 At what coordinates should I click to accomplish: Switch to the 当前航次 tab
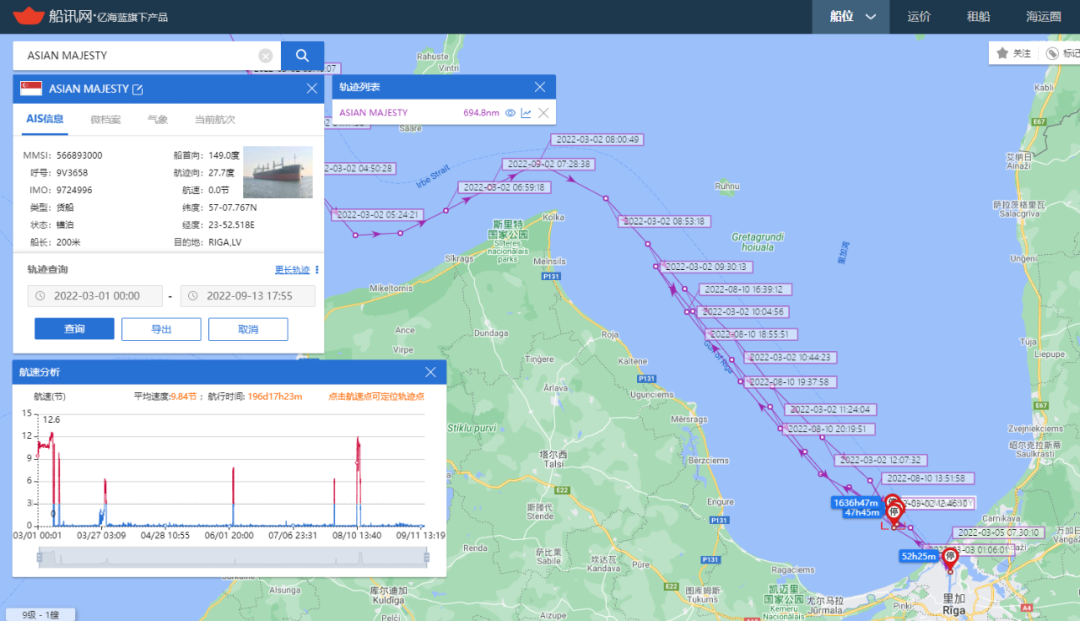tap(214, 119)
